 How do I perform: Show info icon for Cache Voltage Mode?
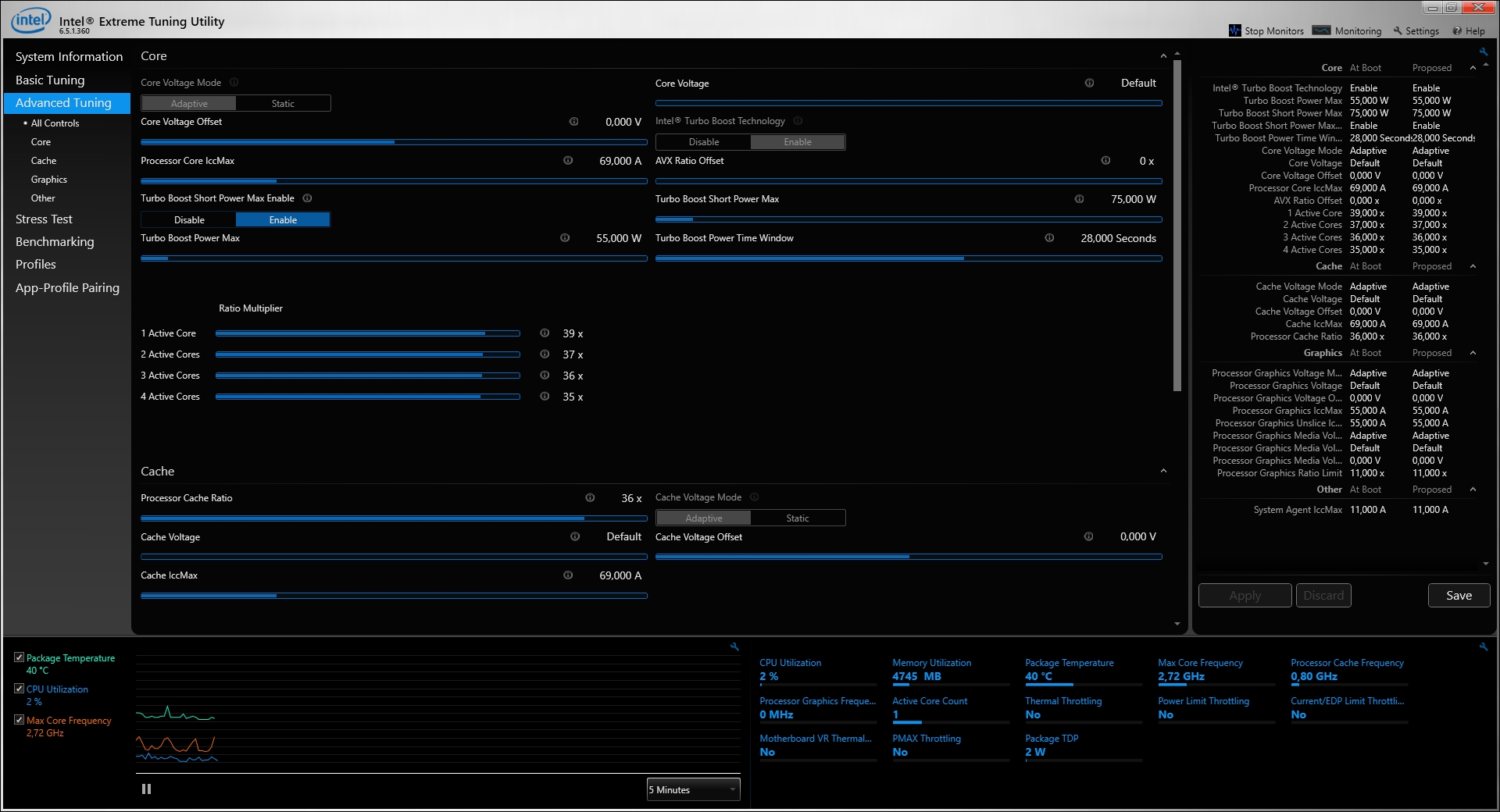tap(754, 497)
